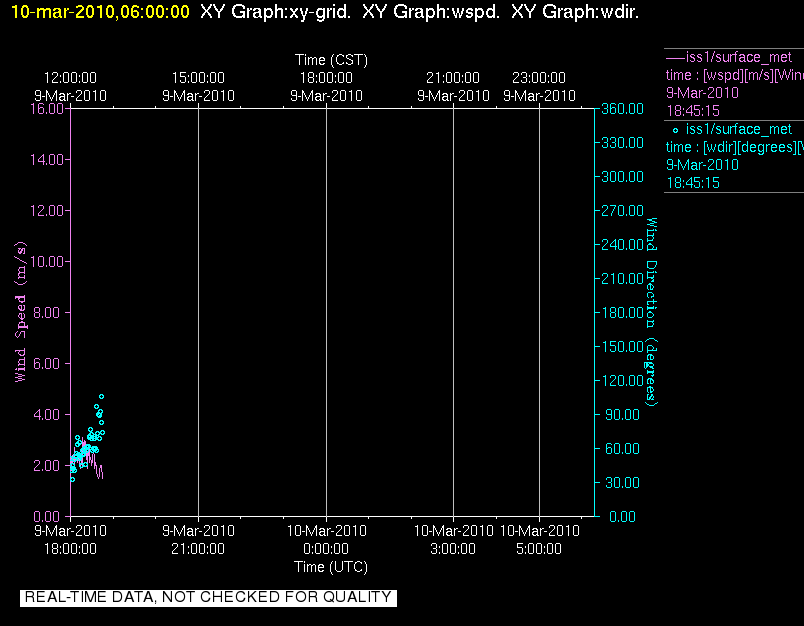Click the 0.00 wind speed tick label

(x=47, y=516)
